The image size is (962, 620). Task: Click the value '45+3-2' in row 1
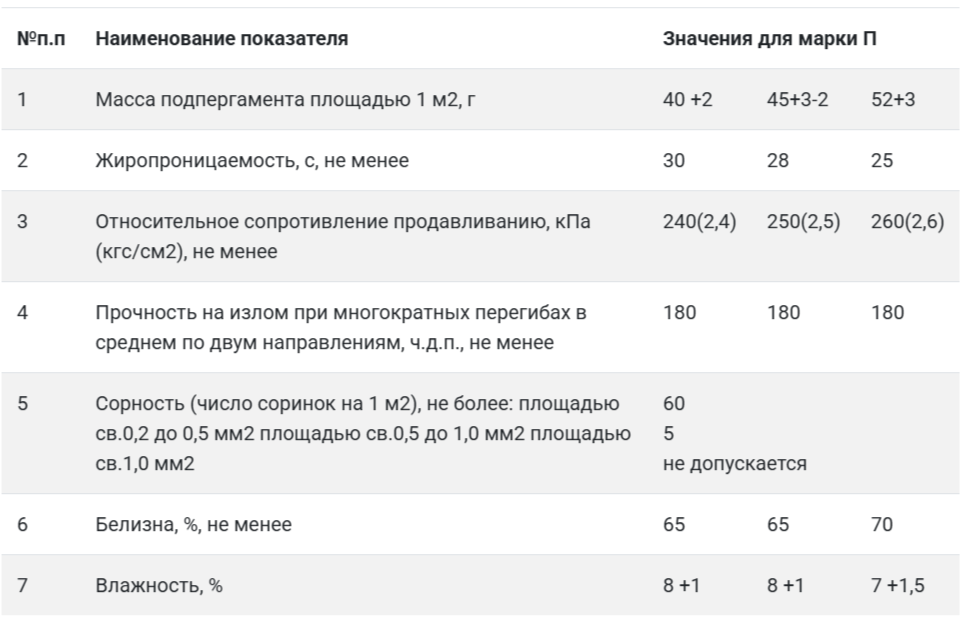(x=797, y=99)
